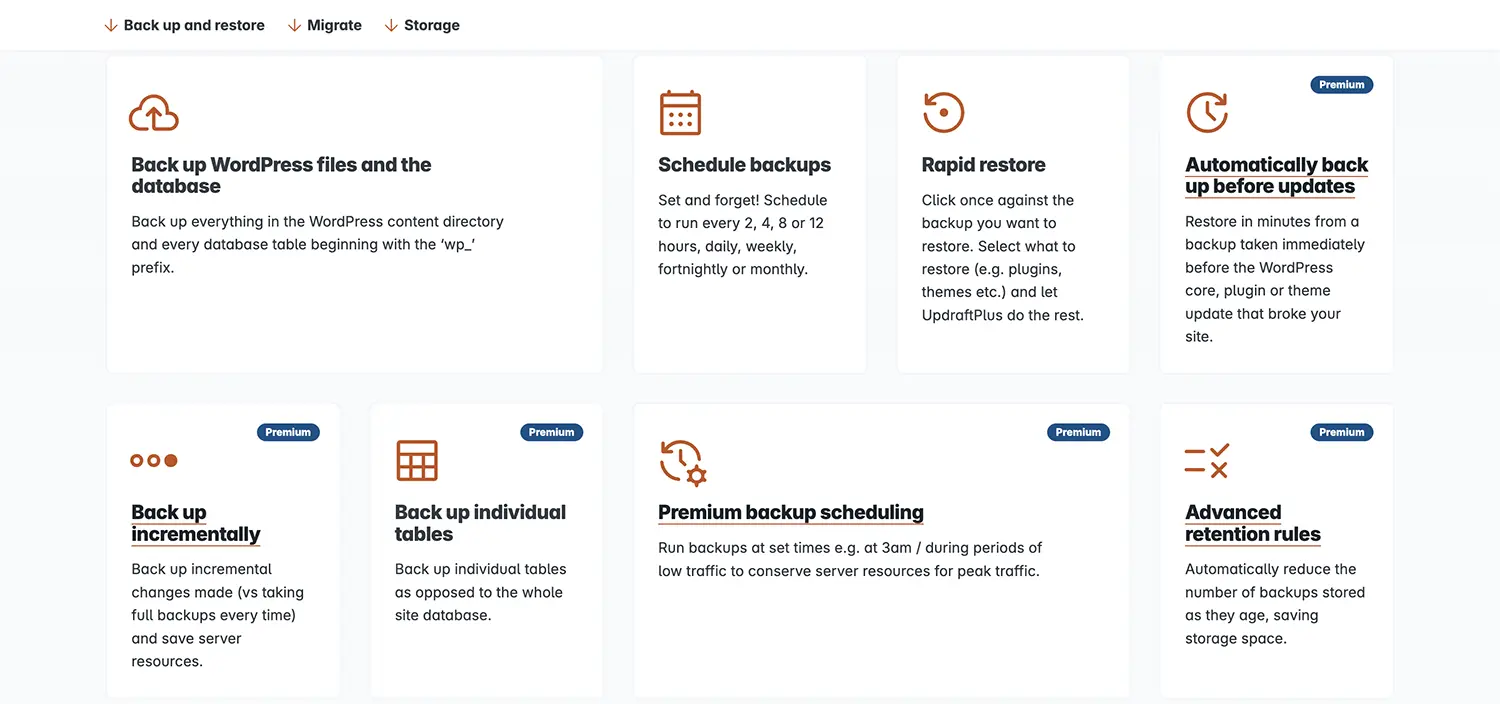The height and width of the screenshot is (704, 1500).
Task: Click the clock-with-gear premium scheduling icon
Action: (683, 462)
